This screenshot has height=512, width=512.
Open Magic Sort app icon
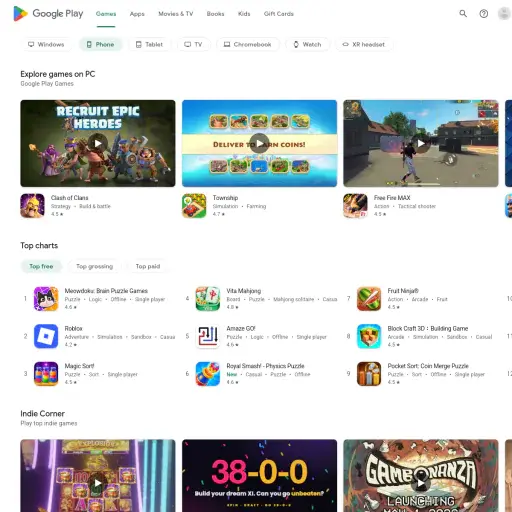(46, 374)
